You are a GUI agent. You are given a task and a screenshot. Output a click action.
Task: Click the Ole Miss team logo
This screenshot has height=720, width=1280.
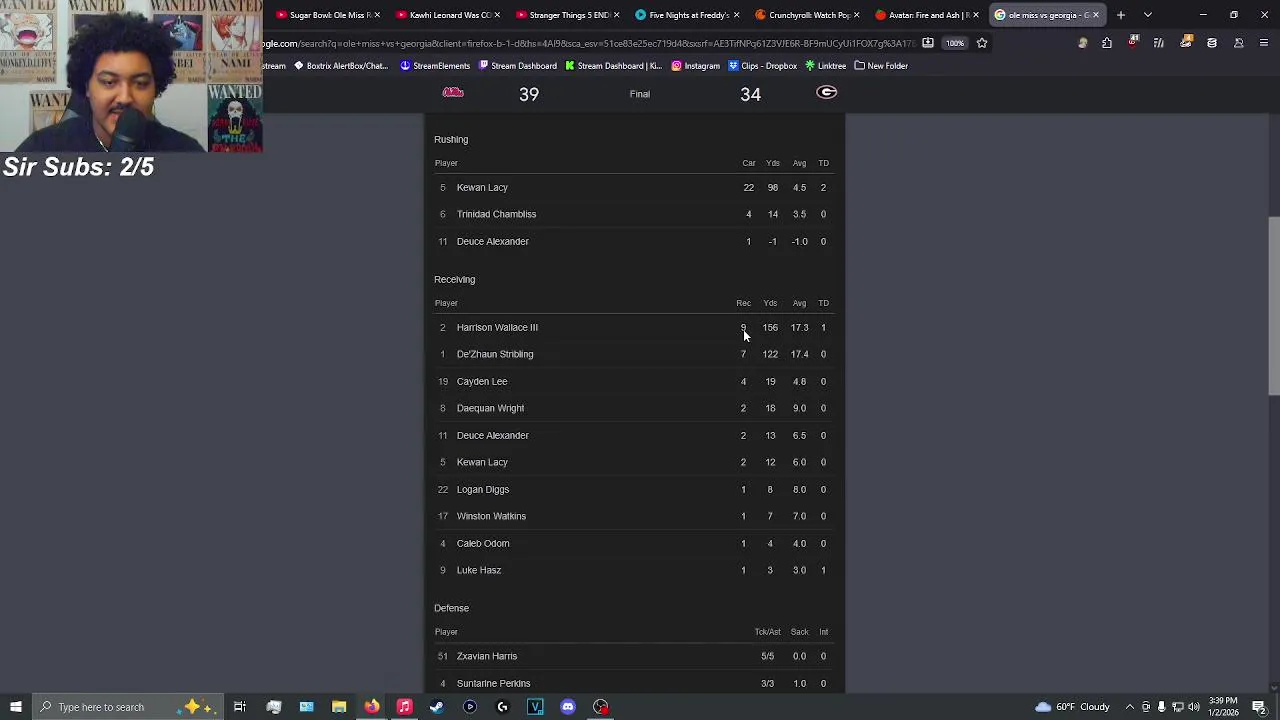(453, 93)
